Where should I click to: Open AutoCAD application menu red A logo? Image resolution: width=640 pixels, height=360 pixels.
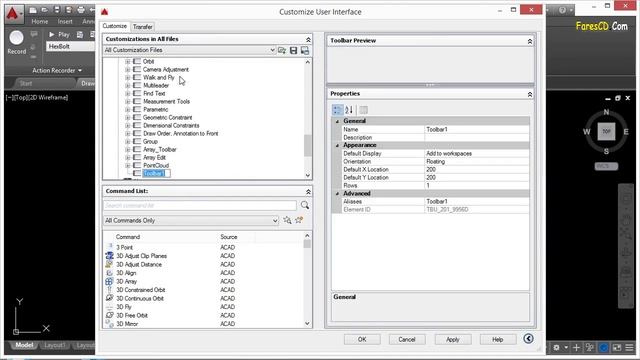click(13, 13)
